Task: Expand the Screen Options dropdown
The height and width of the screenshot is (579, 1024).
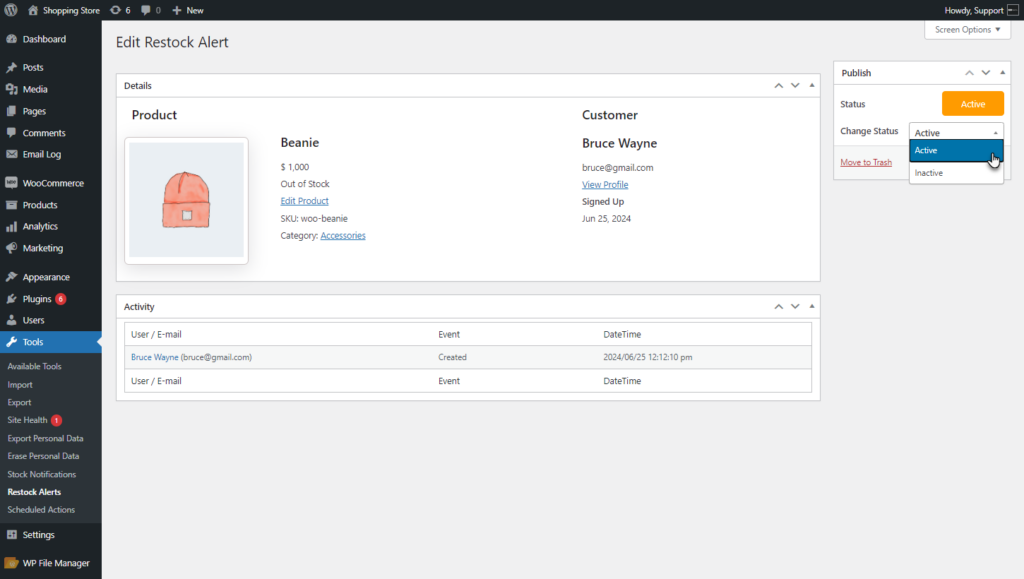Action: (x=967, y=29)
